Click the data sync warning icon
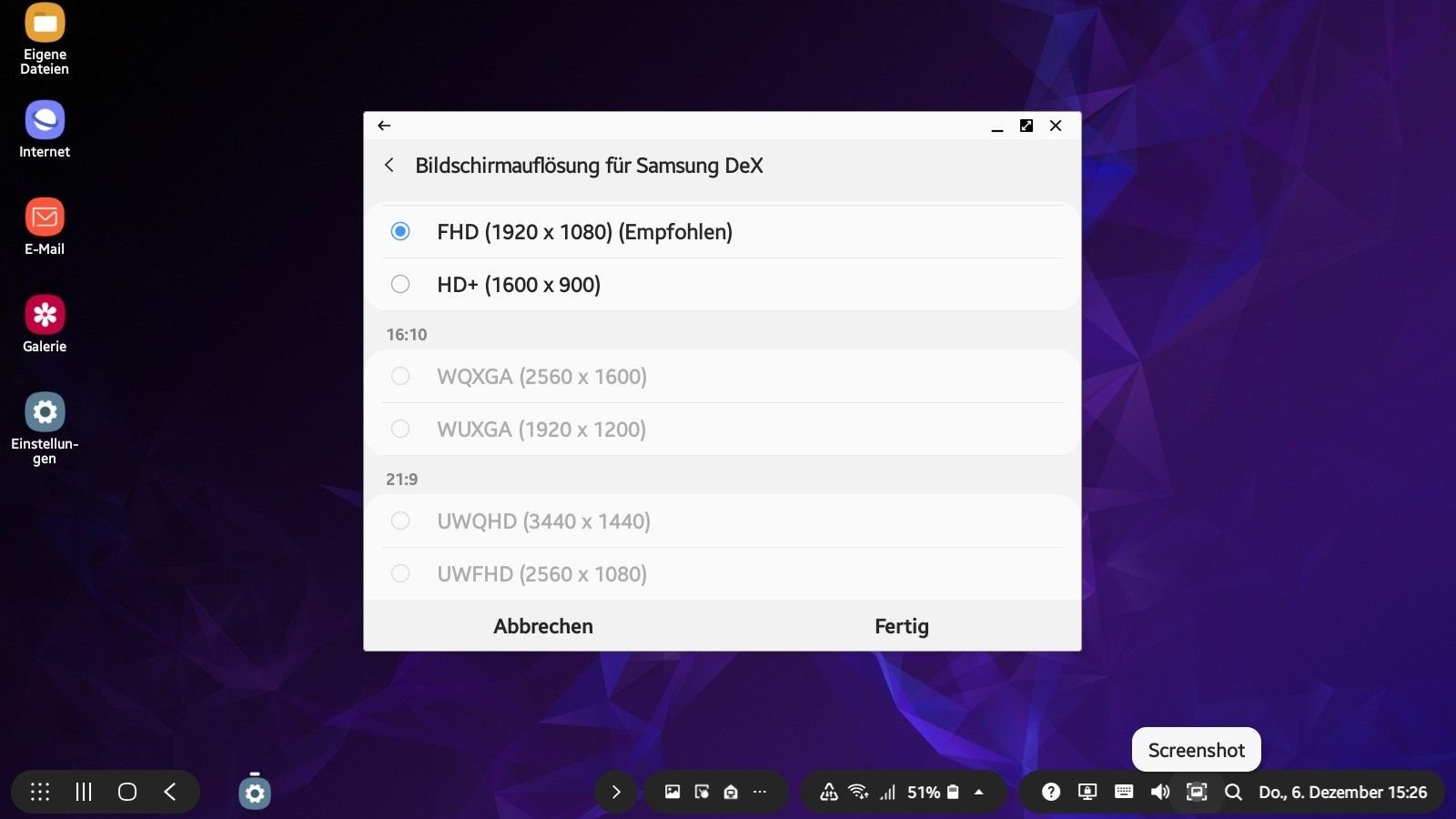The image size is (1456, 819). [x=829, y=792]
